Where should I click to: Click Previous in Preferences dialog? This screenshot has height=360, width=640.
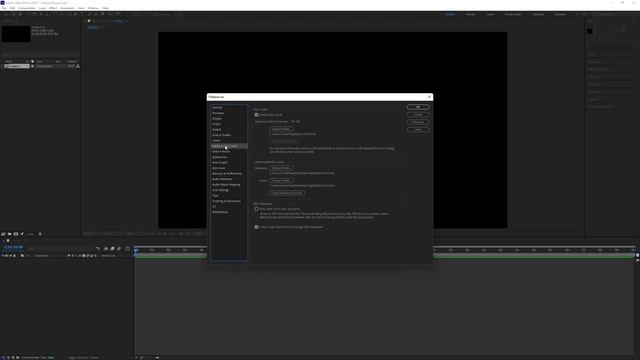tap(418, 122)
